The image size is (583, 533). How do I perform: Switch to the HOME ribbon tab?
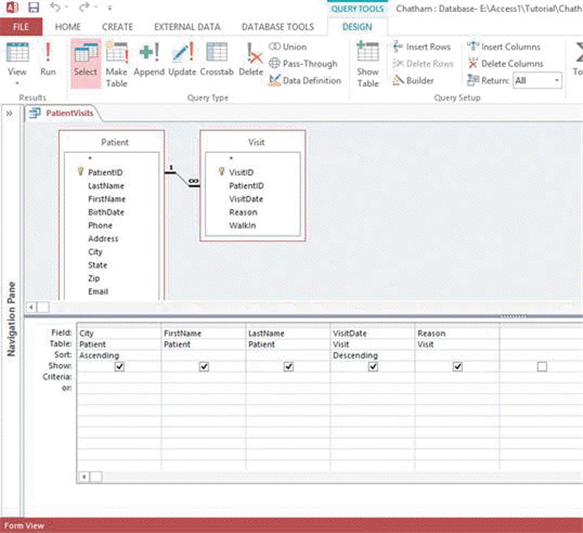68,27
